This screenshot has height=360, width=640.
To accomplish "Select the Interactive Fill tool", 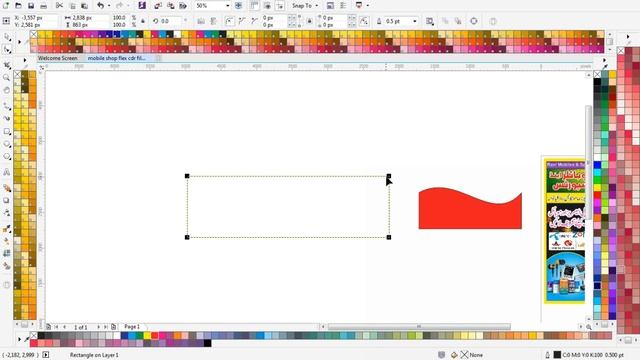I will tap(7, 241).
